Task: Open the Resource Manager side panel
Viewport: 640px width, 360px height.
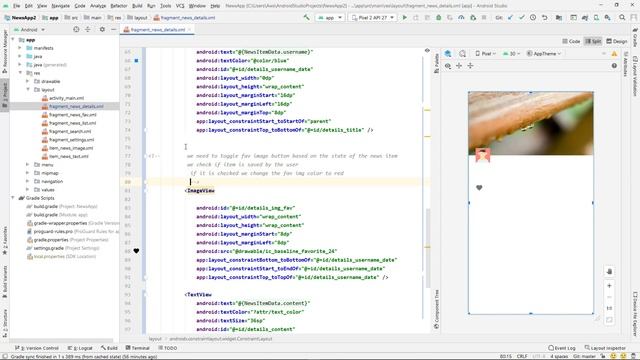Action: click(x=4, y=51)
